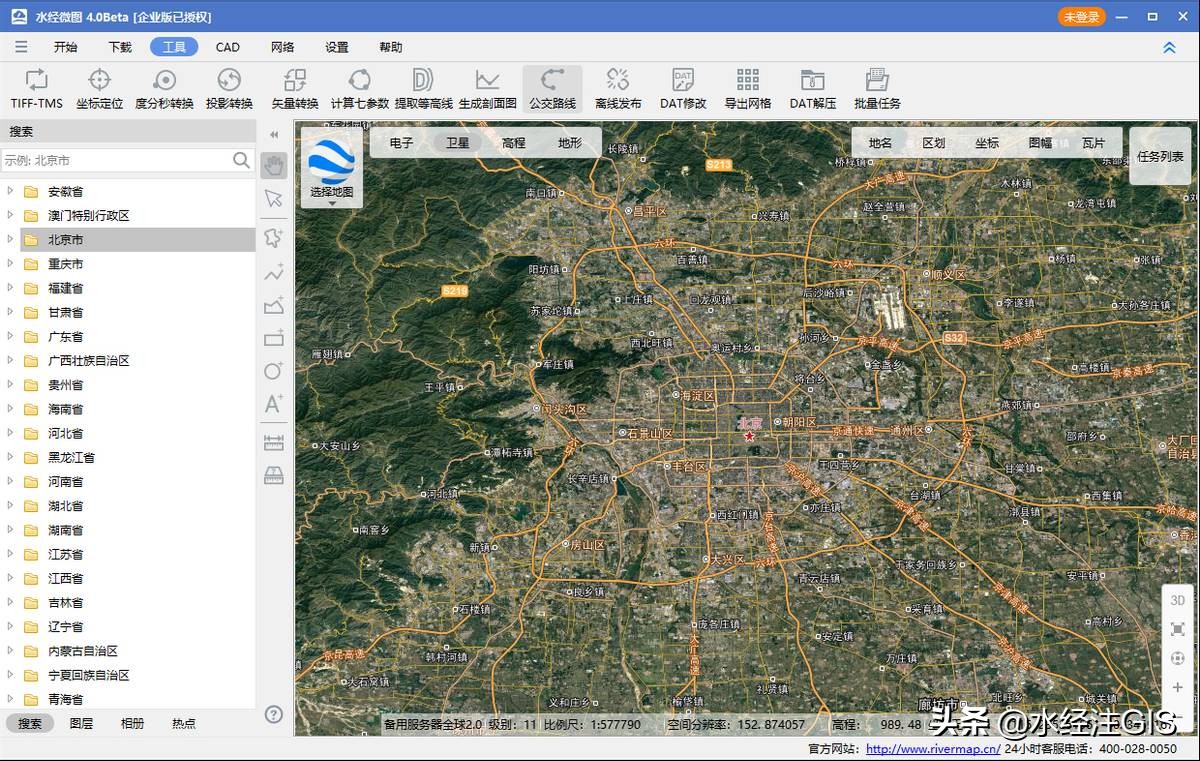Click the 未登录 login button
The height and width of the screenshot is (761, 1200).
tap(1081, 17)
